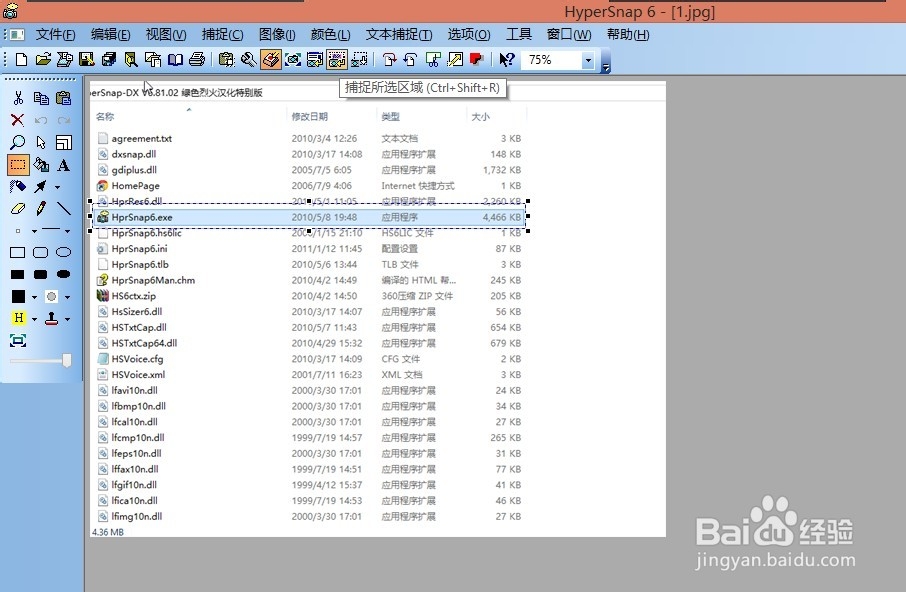Click the context help arrow-question icon
906x592 pixels.
[x=507, y=59]
